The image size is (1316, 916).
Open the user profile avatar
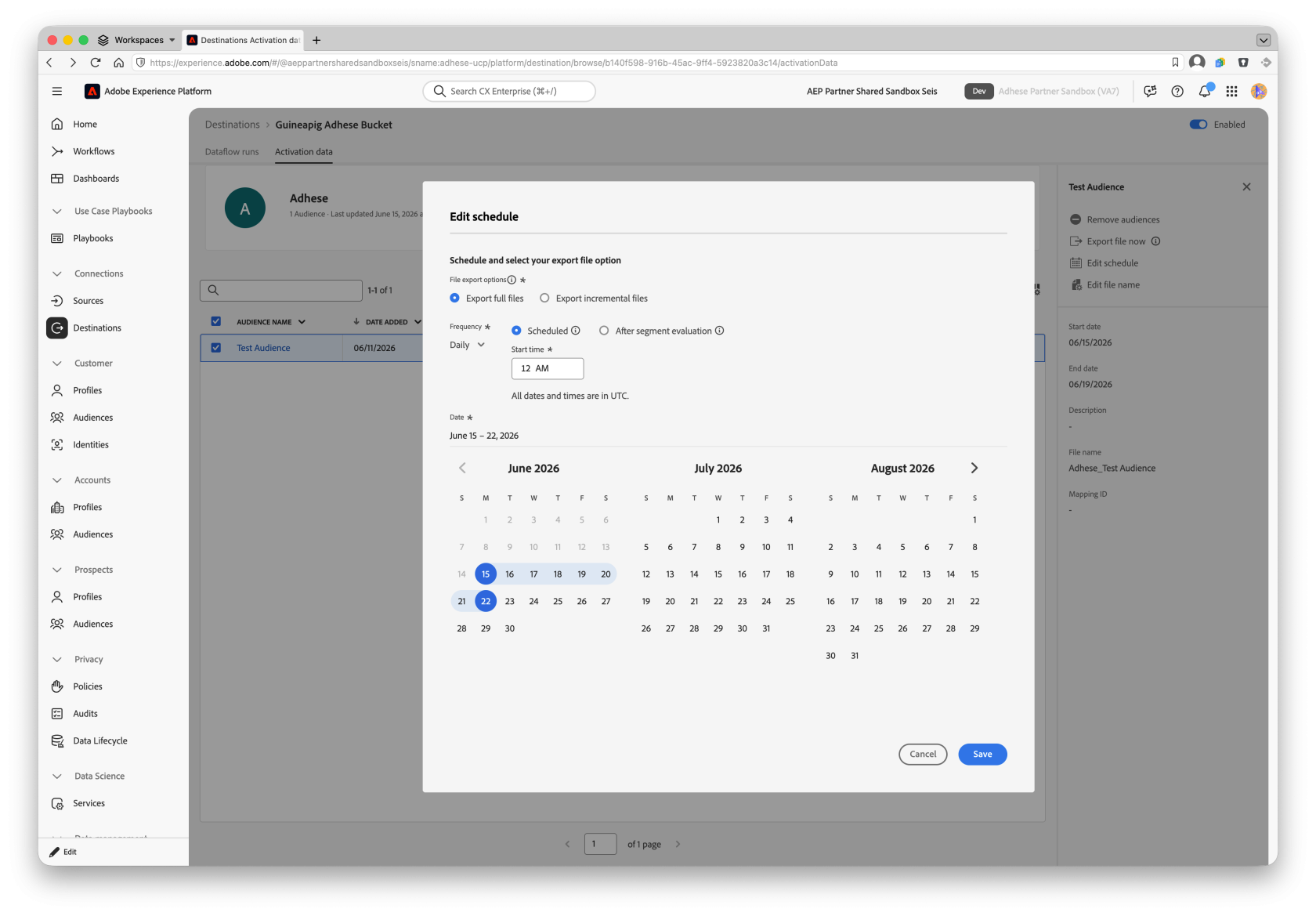[1259, 91]
